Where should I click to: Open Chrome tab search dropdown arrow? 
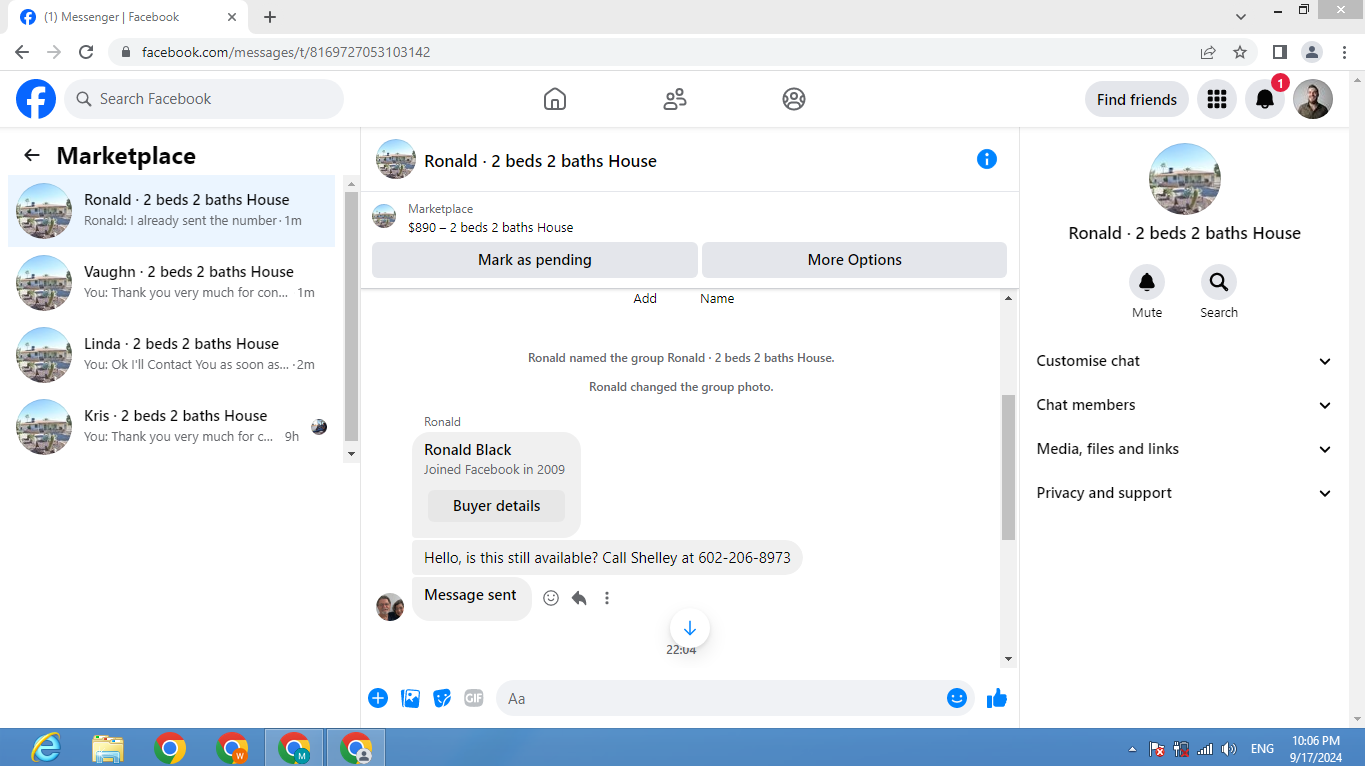click(x=1241, y=17)
